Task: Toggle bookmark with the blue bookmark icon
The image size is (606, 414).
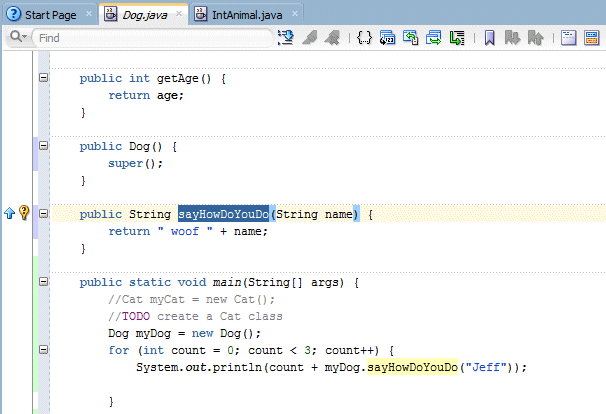Action: 490,38
